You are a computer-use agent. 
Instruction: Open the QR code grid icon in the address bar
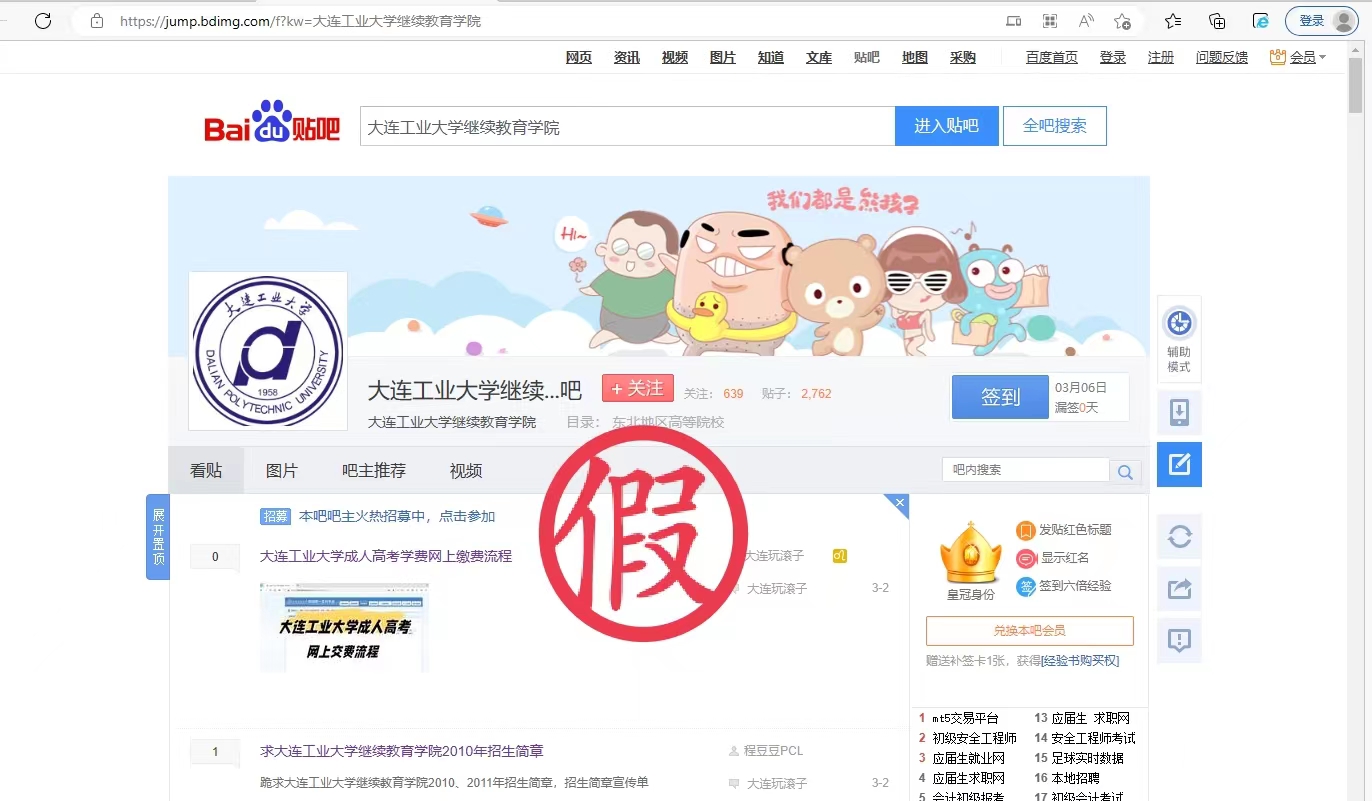(x=1050, y=21)
